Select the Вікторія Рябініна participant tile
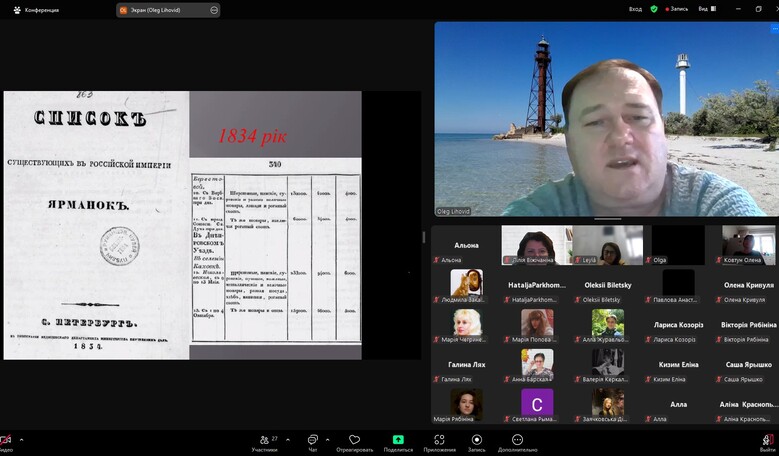Image resolution: width=779 pixels, height=456 pixels. point(748,325)
